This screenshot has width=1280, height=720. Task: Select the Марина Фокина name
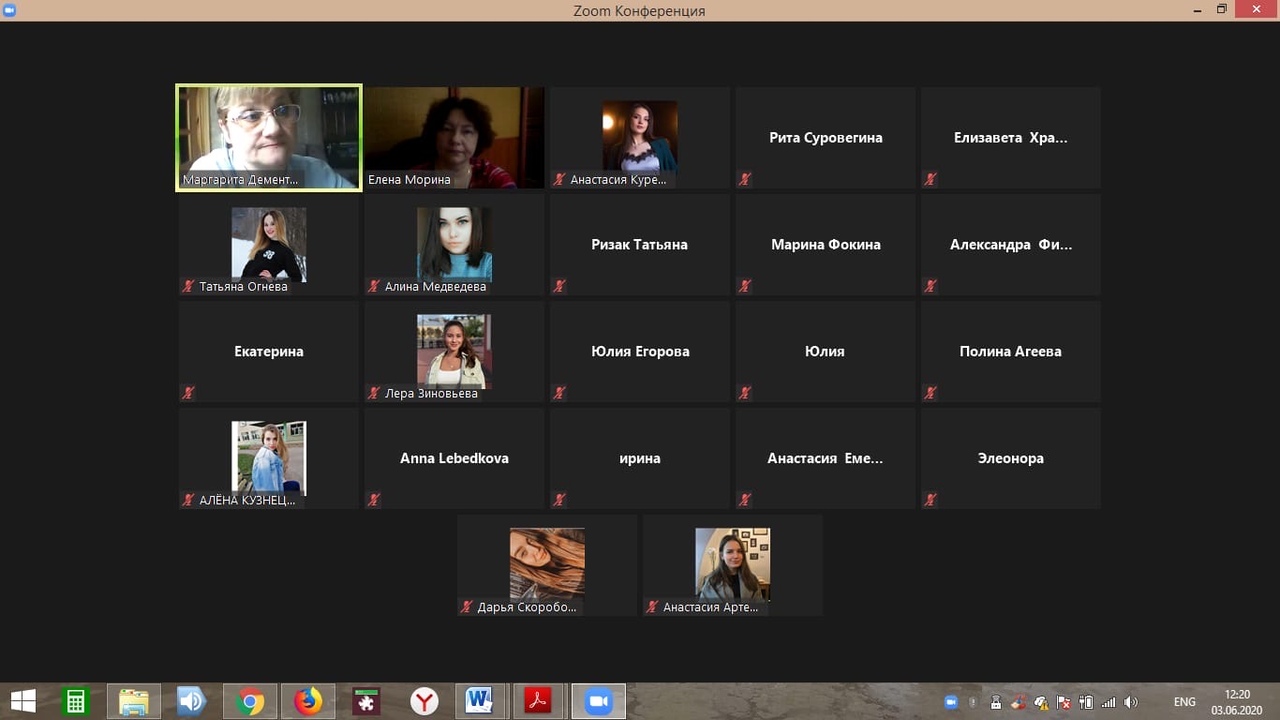click(826, 244)
